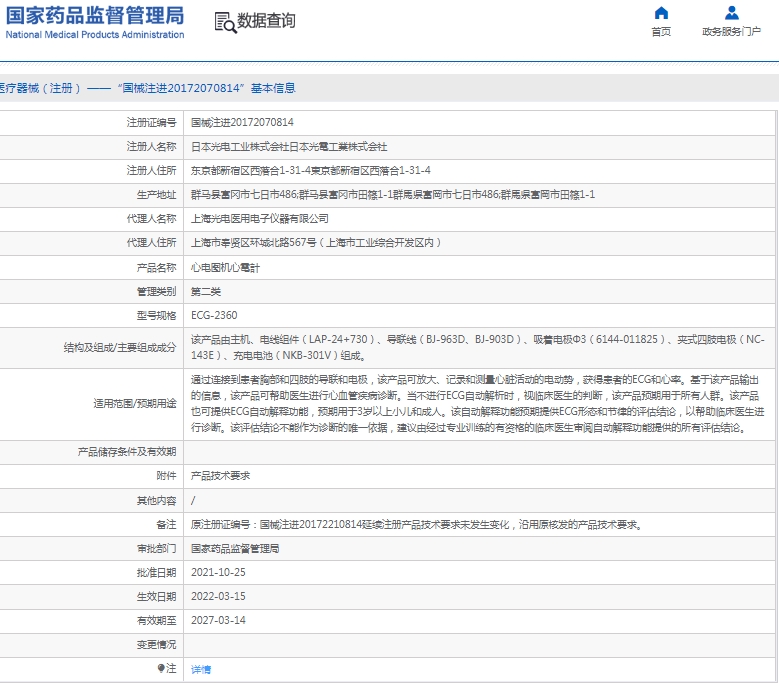Click the 型号规格 label
Screen dimensions: 779x683
(156, 315)
